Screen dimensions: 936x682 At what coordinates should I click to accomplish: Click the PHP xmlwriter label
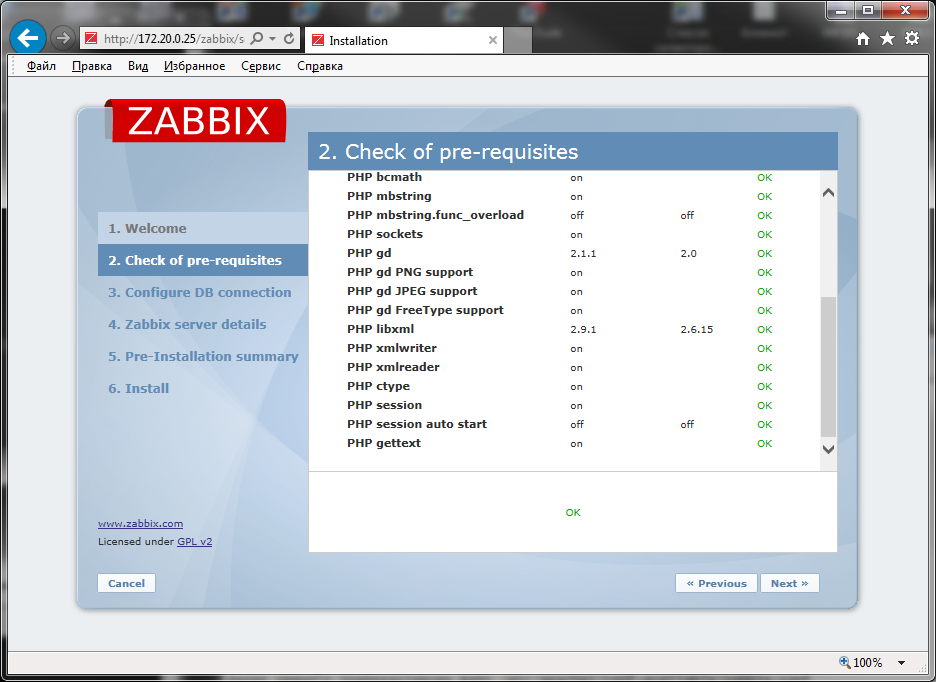pos(392,348)
